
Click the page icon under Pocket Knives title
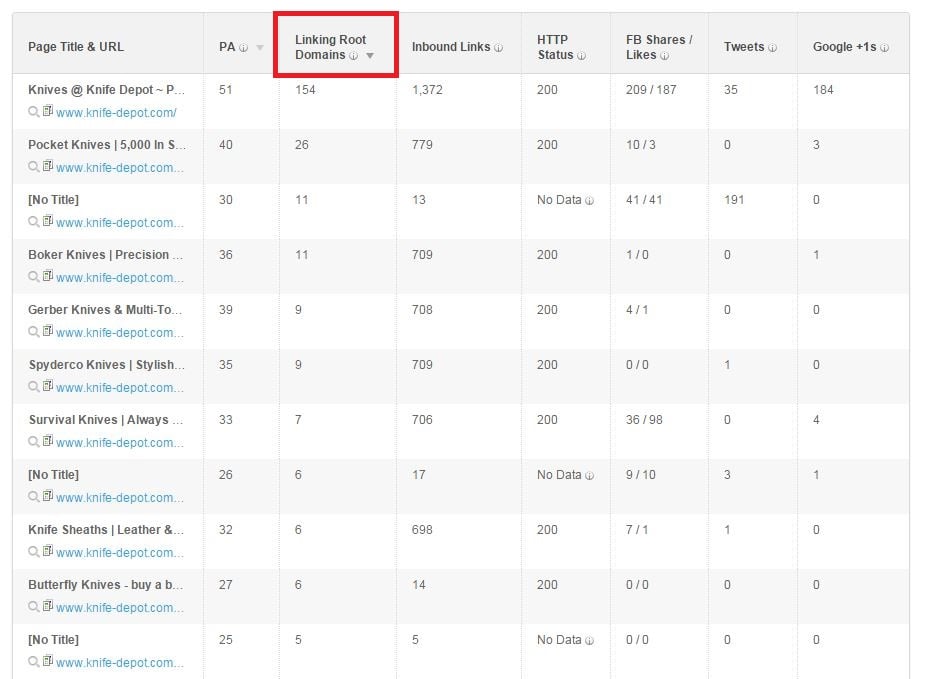tap(48, 165)
